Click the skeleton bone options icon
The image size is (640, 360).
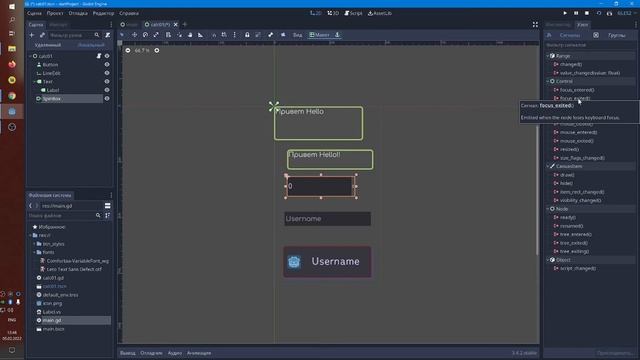[x=271, y=35]
